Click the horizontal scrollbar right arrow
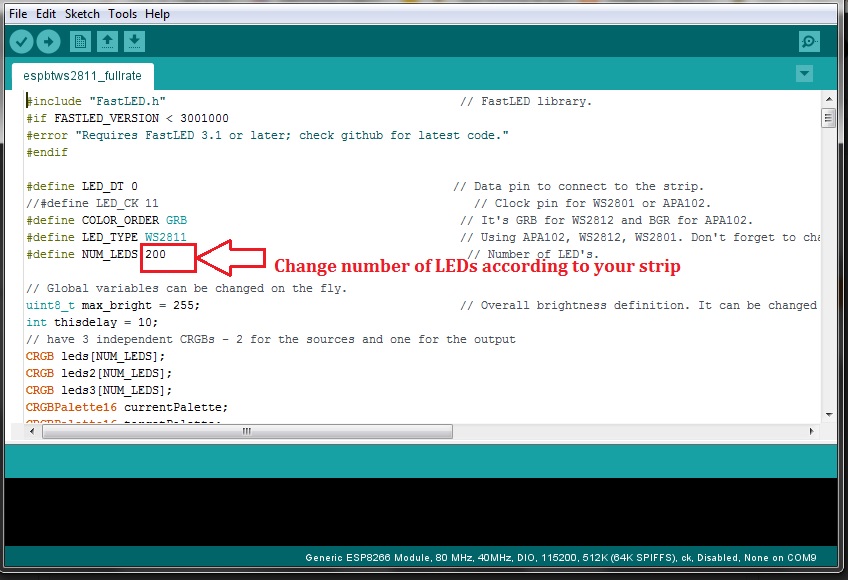Screen dimensions: 848x580 coord(811,431)
